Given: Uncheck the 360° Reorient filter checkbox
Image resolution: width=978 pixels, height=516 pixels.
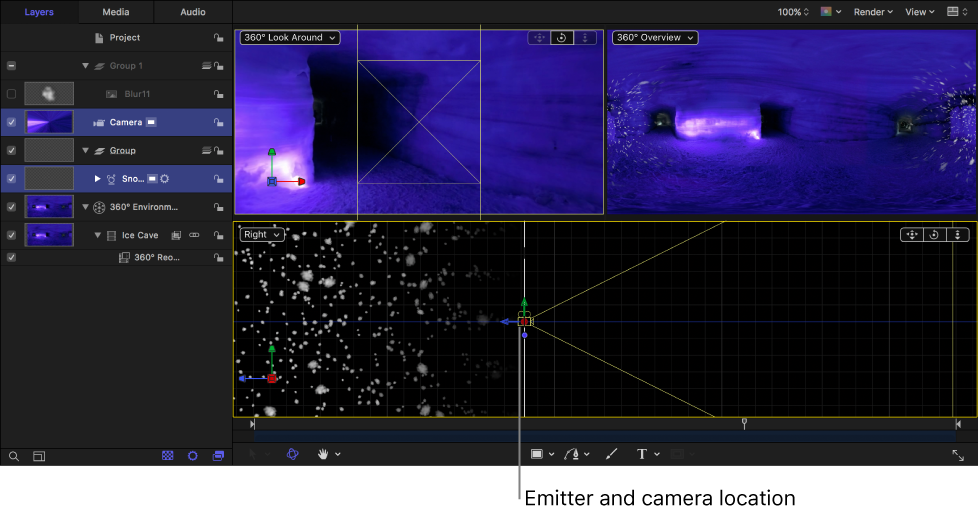Looking at the screenshot, I should tap(11, 257).
